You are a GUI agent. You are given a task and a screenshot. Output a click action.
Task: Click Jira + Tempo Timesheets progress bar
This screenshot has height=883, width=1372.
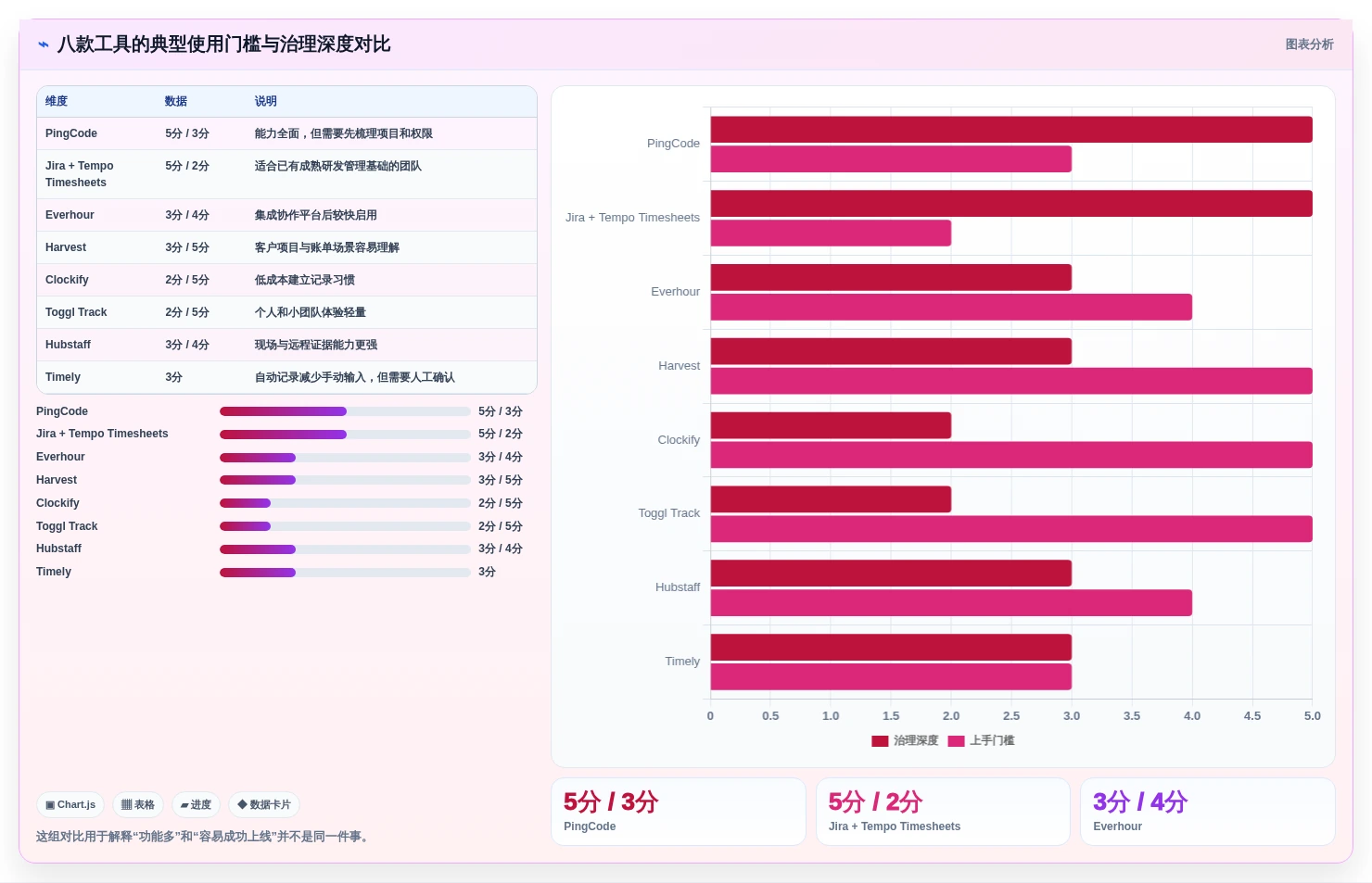tap(345, 435)
